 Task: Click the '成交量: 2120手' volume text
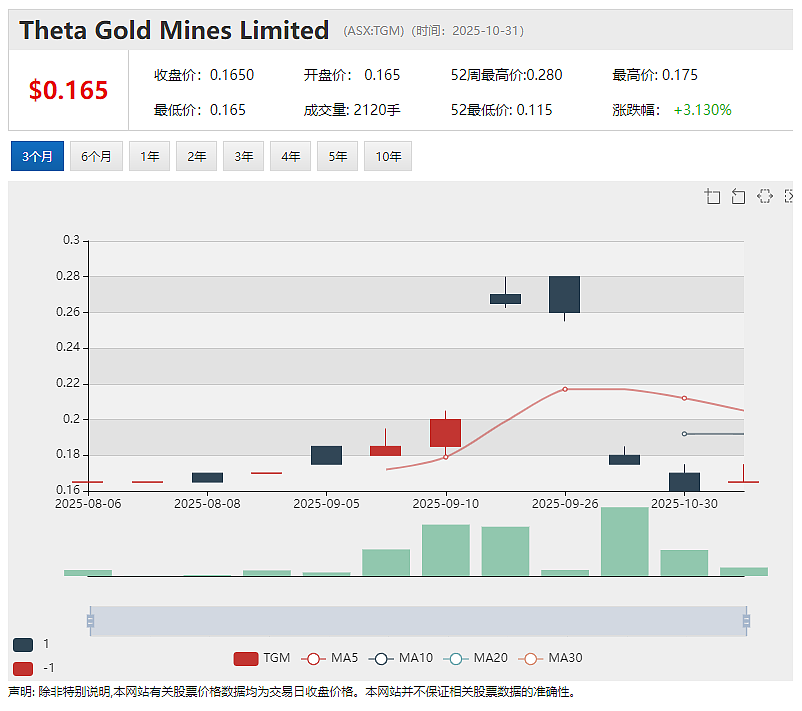352,110
